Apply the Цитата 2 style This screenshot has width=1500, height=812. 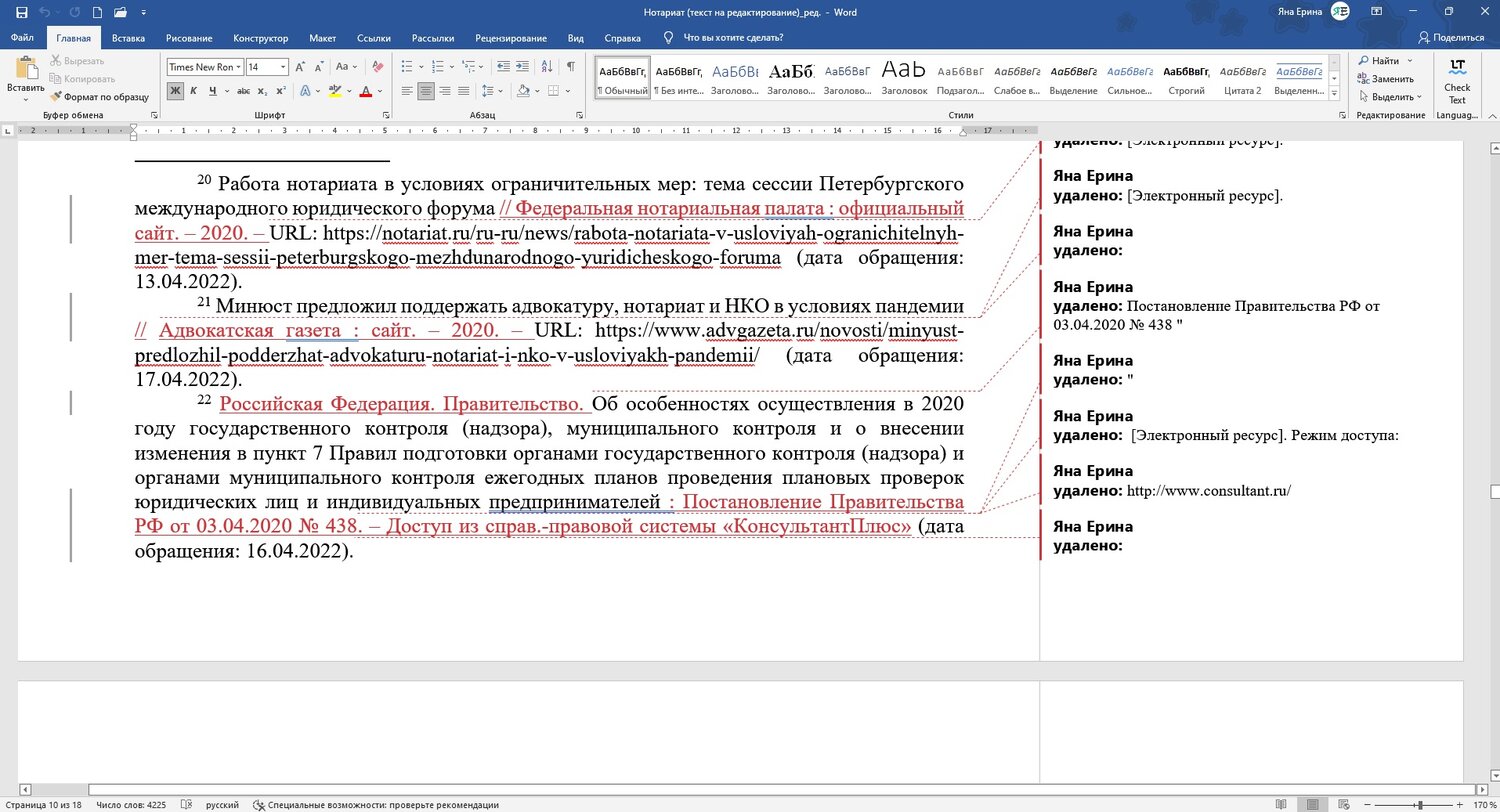[x=1243, y=79]
